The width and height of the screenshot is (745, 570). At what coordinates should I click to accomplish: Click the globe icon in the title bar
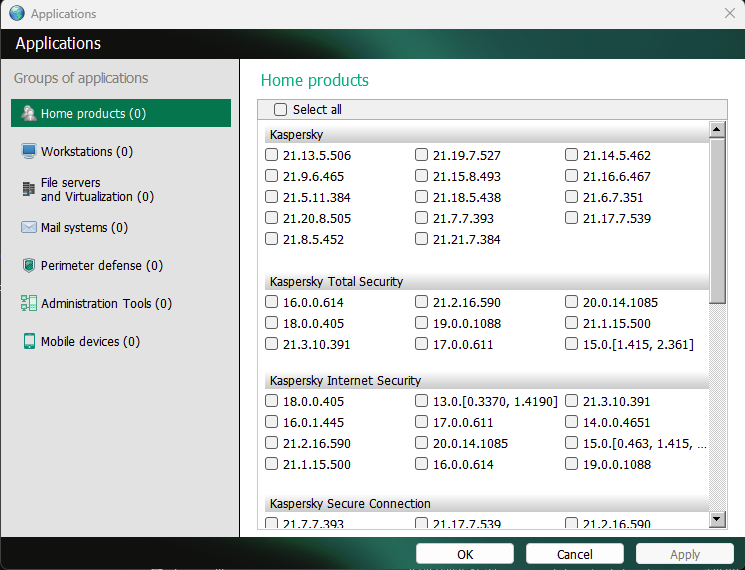click(17, 13)
